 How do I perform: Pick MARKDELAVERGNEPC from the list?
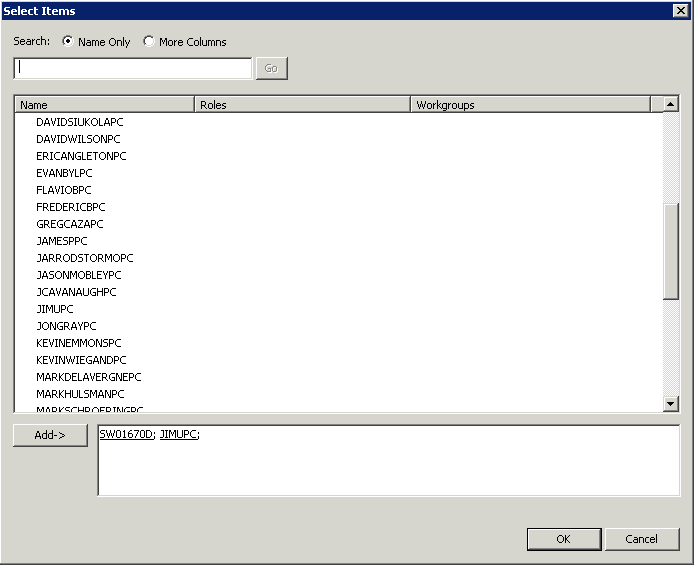pyautogui.click(x=89, y=377)
